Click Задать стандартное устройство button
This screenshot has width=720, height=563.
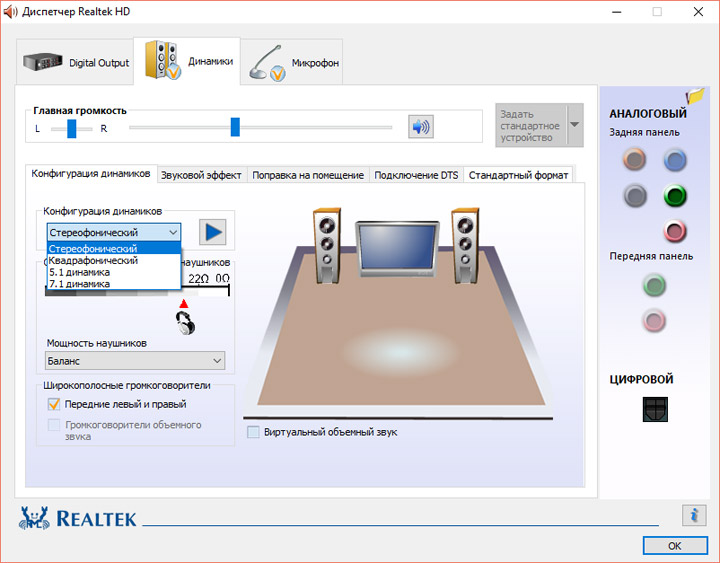[x=531, y=125]
